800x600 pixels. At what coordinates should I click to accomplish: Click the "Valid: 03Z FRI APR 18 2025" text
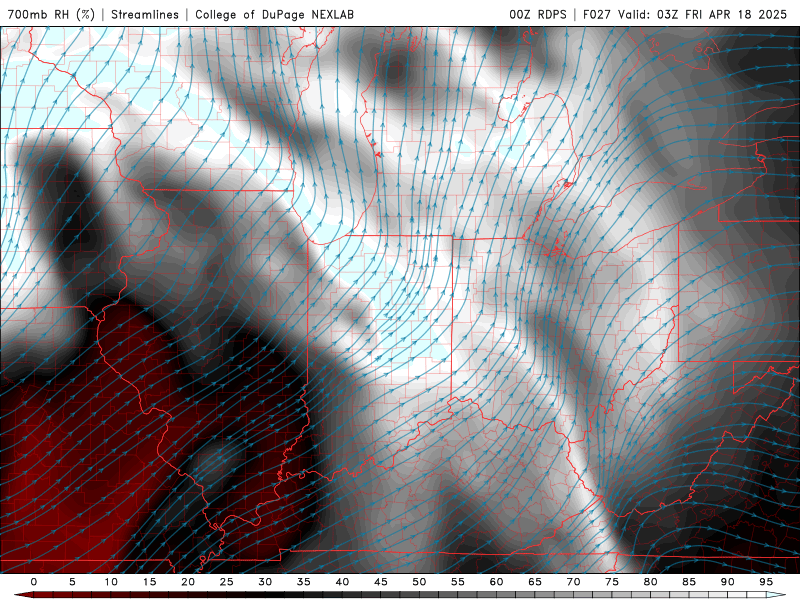(703, 14)
